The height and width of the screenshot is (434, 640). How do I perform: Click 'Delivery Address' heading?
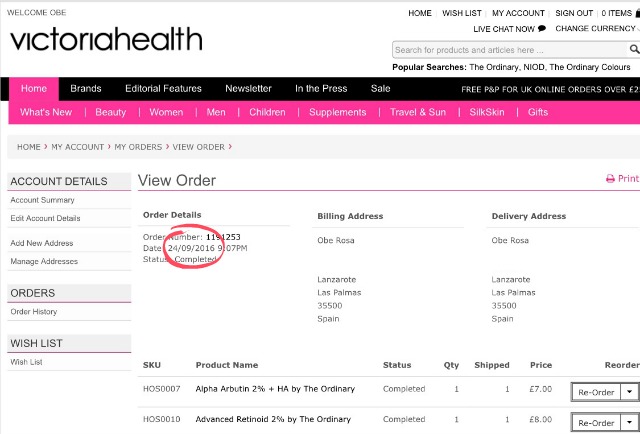pyautogui.click(x=529, y=216)
